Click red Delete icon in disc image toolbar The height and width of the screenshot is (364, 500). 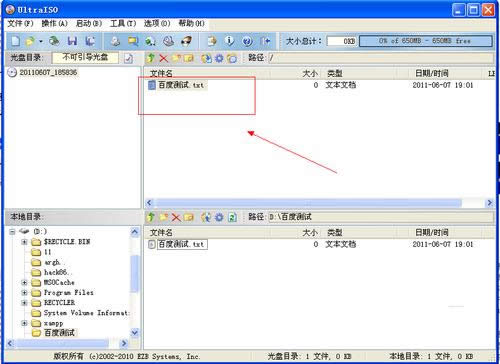tap(163, 58)
